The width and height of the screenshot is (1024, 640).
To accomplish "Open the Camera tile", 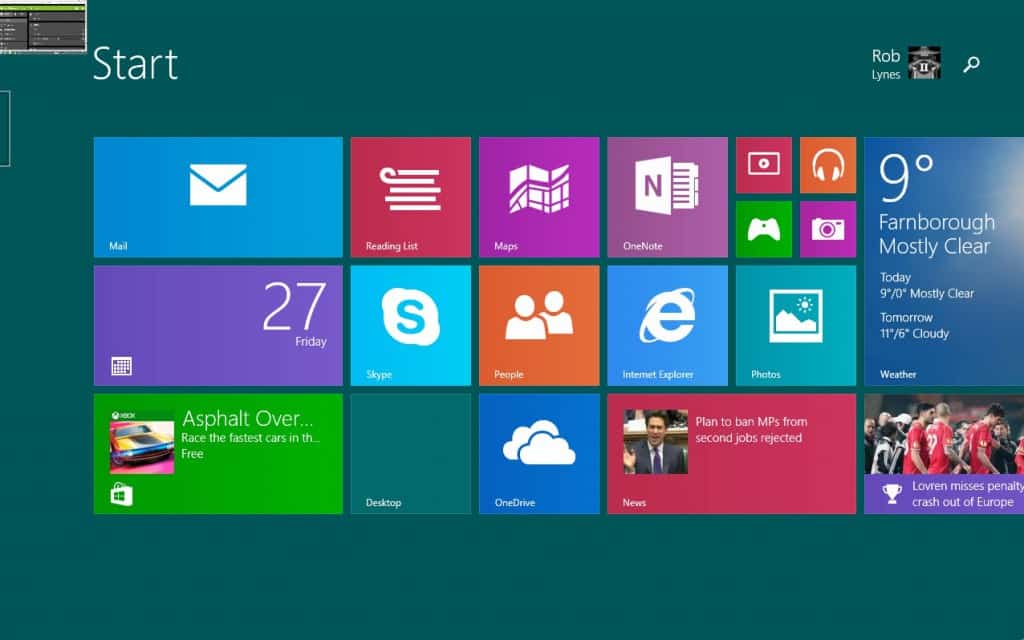I will (x=828, y=229).
